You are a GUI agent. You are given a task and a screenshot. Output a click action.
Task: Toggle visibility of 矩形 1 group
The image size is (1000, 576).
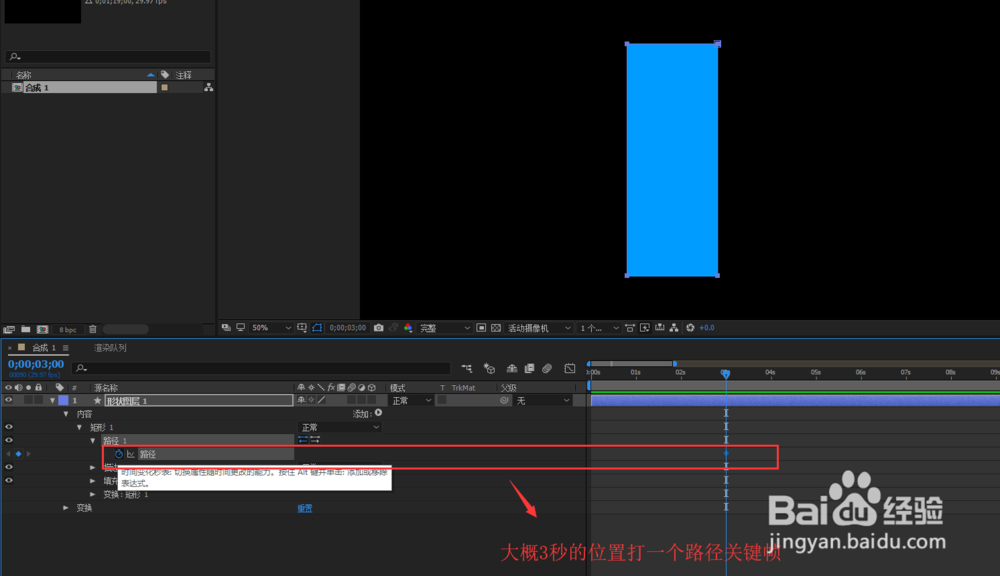point(8,427)
